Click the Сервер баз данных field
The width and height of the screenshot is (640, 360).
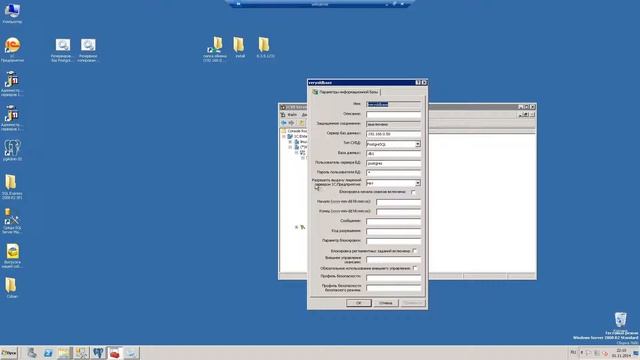(393, 134)
